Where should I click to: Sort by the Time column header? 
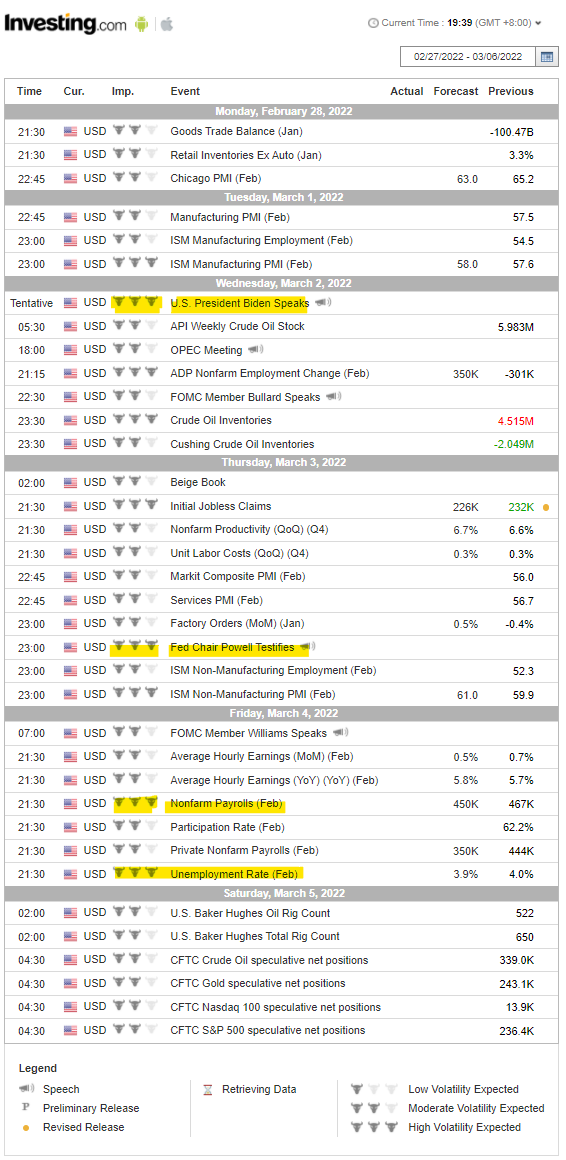pyautogui.click(x=30, y=91)
